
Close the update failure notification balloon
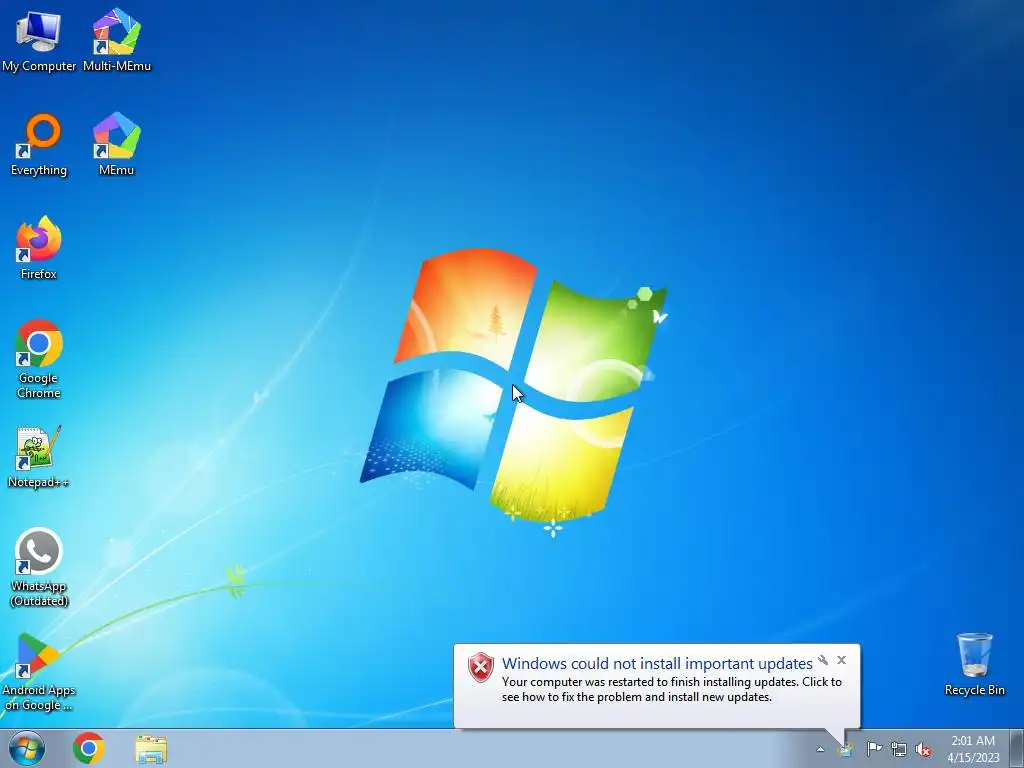tap(841, 660)
